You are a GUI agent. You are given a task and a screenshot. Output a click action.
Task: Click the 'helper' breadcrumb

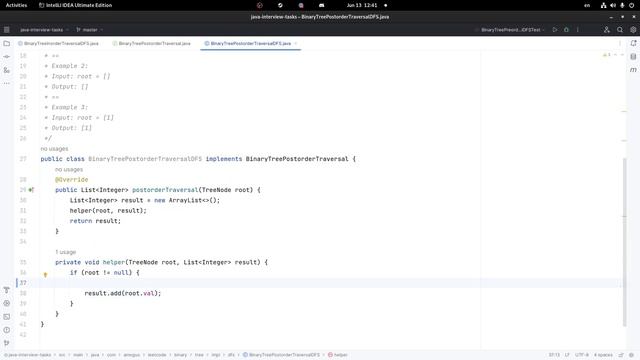[x=337, y=355]
